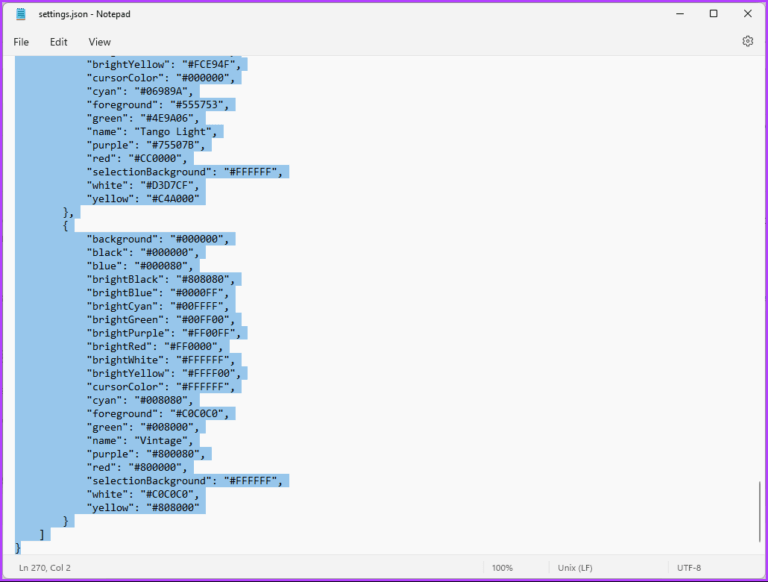Click the "brightPurple": "#FF00FF" line
This screenshot has height=582, width=768.
click(164, 334)
